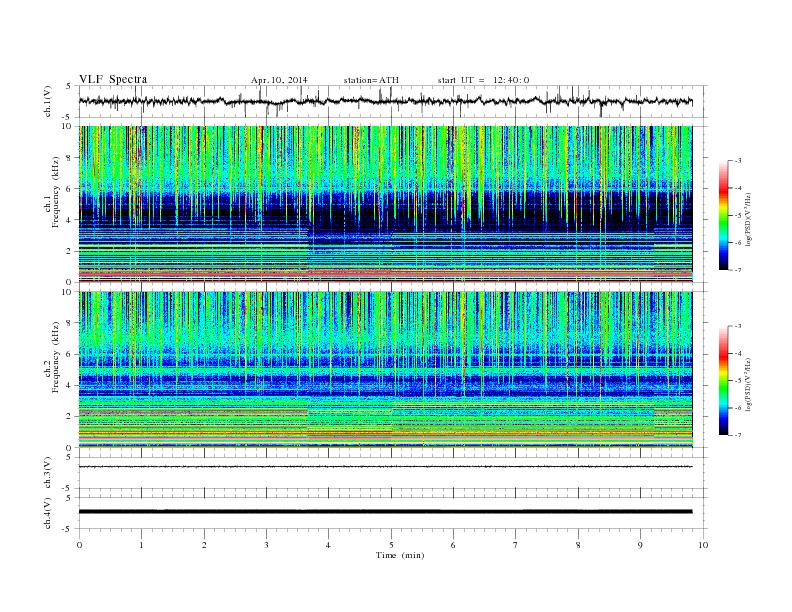Viewport: 792px width, 612px height.
Task: Select the "ch.4(V)" axis label
Action: [48, 513]
